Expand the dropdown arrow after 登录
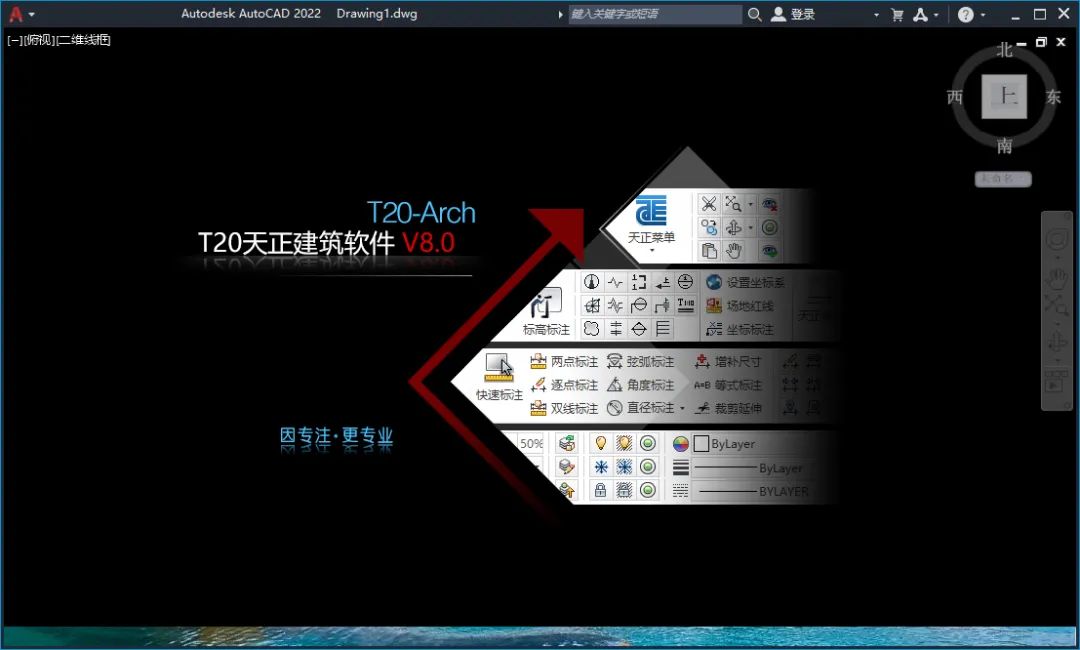Image resolution: width=1080 pixels, height=650 pixels. (876, 14)
